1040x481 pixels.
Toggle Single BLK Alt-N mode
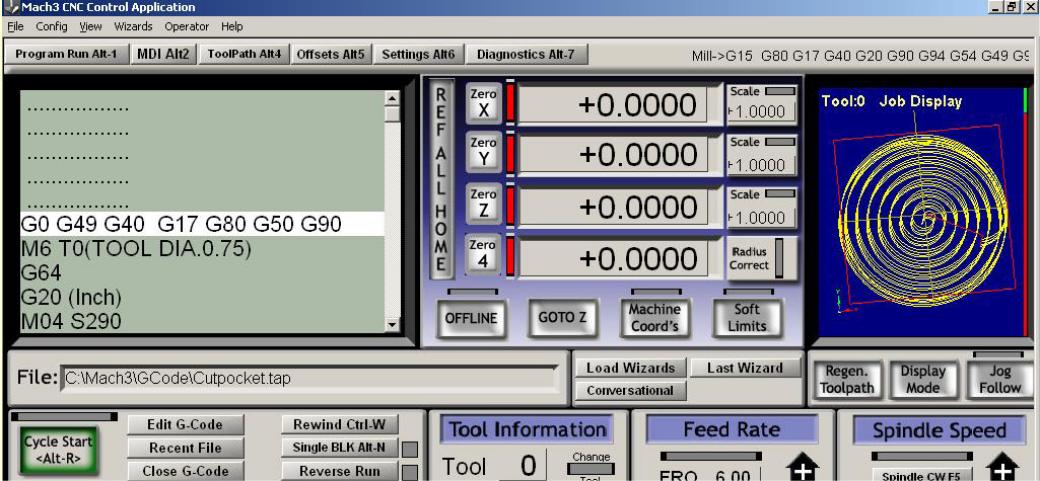tap(339, 448)
